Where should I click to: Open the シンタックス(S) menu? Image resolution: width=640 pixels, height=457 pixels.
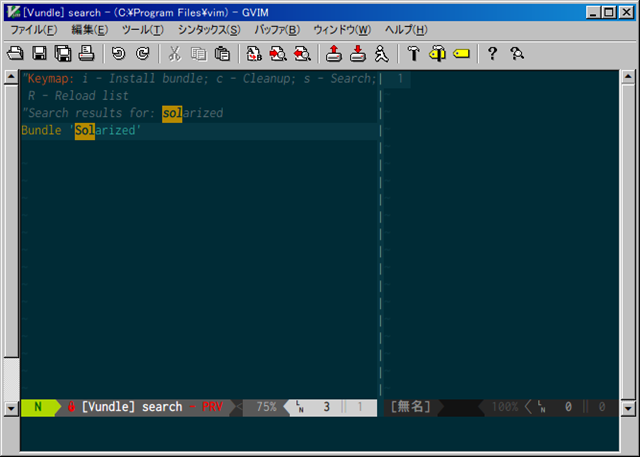coord(209,30)
